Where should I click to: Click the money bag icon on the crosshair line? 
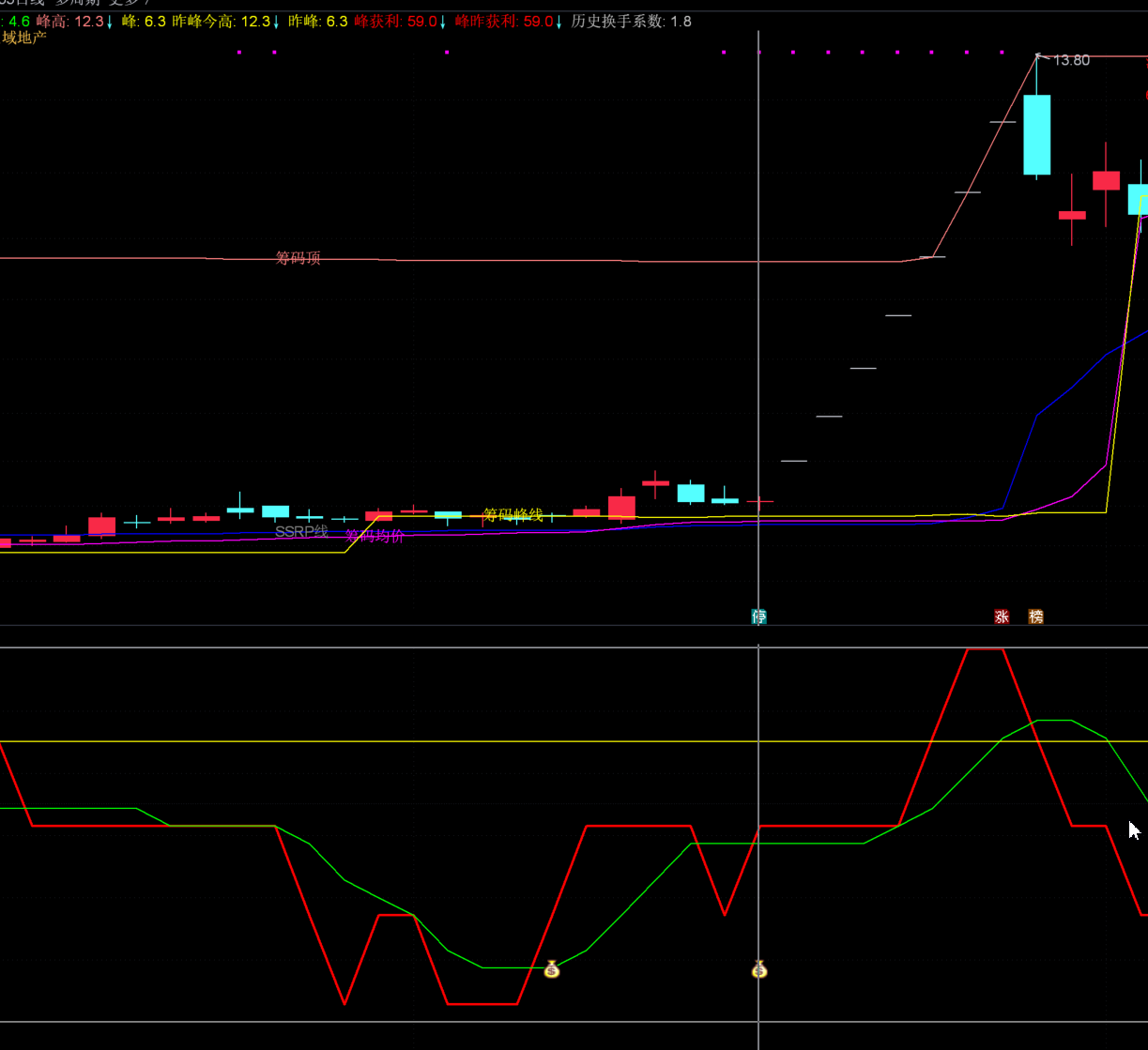(759, 969)
